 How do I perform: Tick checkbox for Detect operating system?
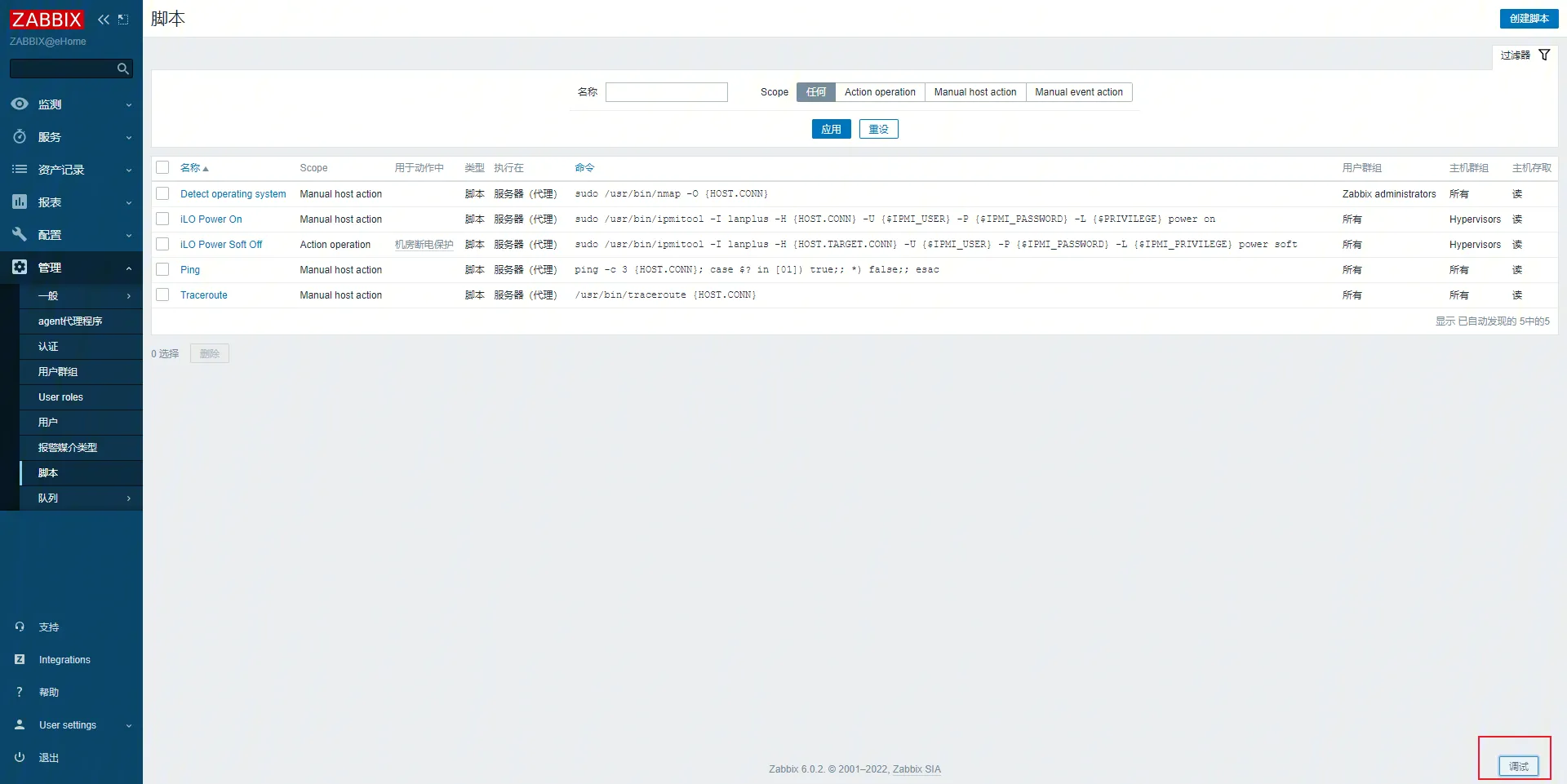[x=162, y=193]
